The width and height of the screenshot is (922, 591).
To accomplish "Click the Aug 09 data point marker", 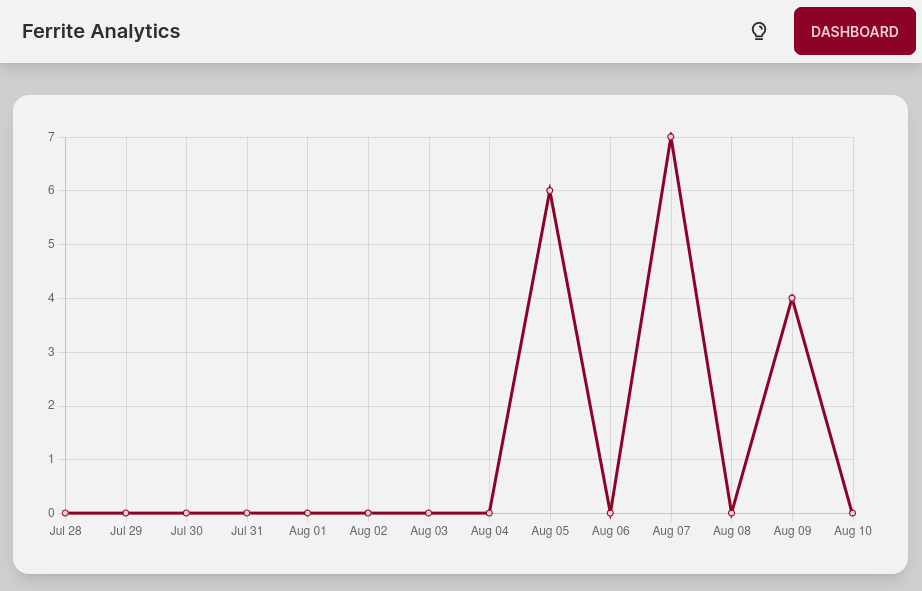I will click(791, 297).
